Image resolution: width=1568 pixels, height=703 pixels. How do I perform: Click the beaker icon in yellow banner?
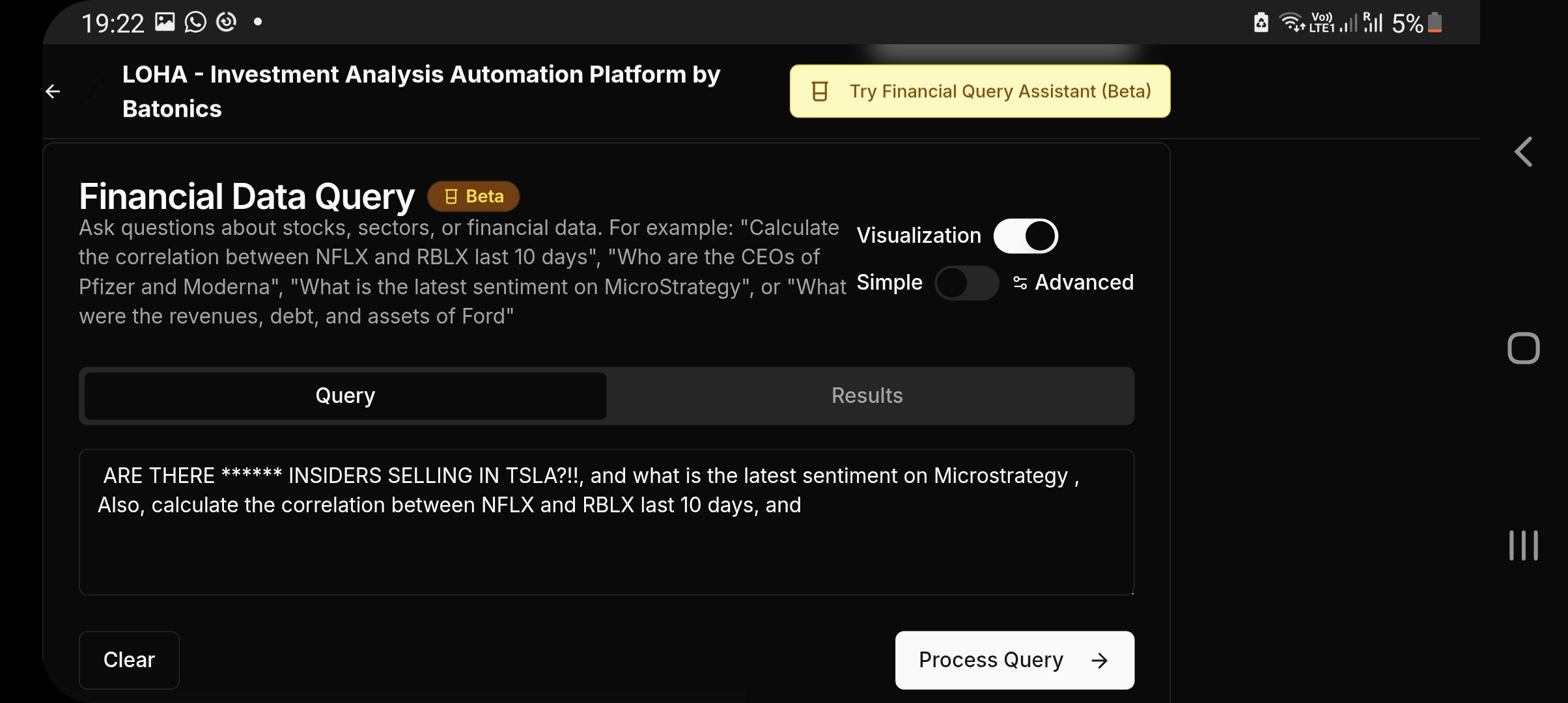pyautogui.click(x=820, y=91)
